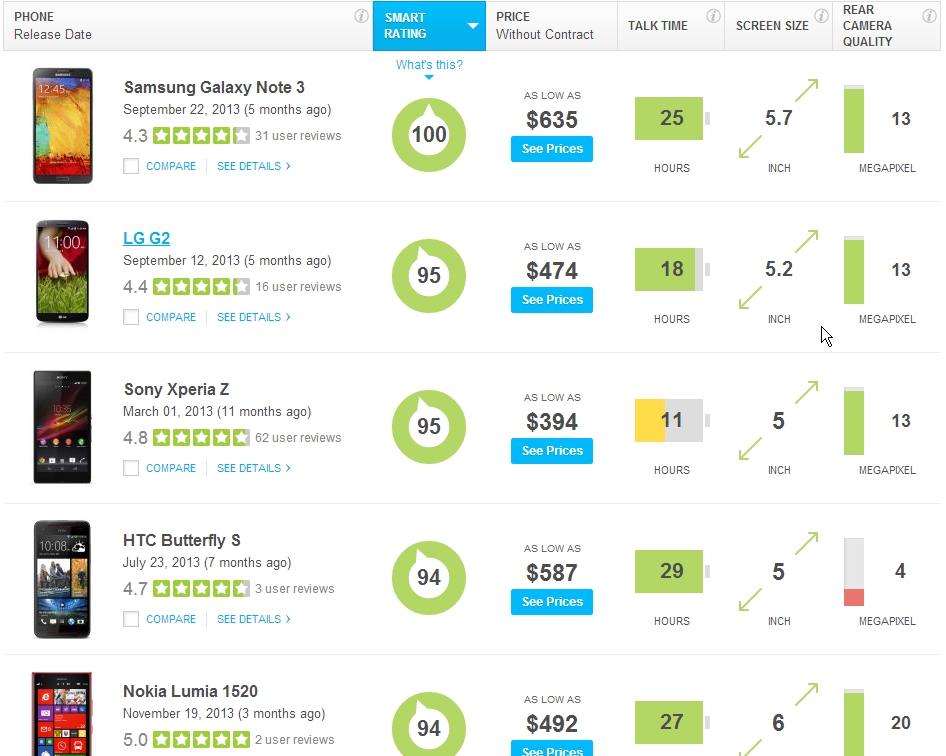946x756 pixels.
Task: Click LG G2 smart rating 95 badge
Action: (x=429, y=275)
